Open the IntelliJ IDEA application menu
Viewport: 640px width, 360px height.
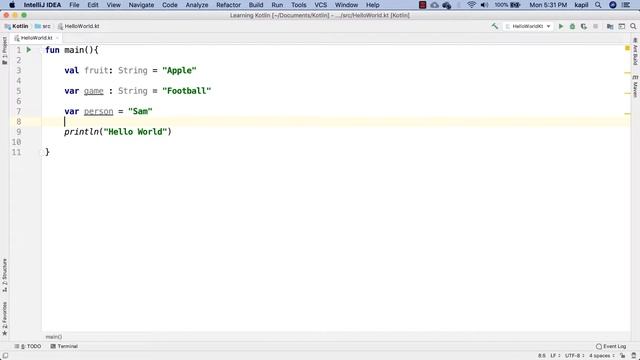pos(42,5)
